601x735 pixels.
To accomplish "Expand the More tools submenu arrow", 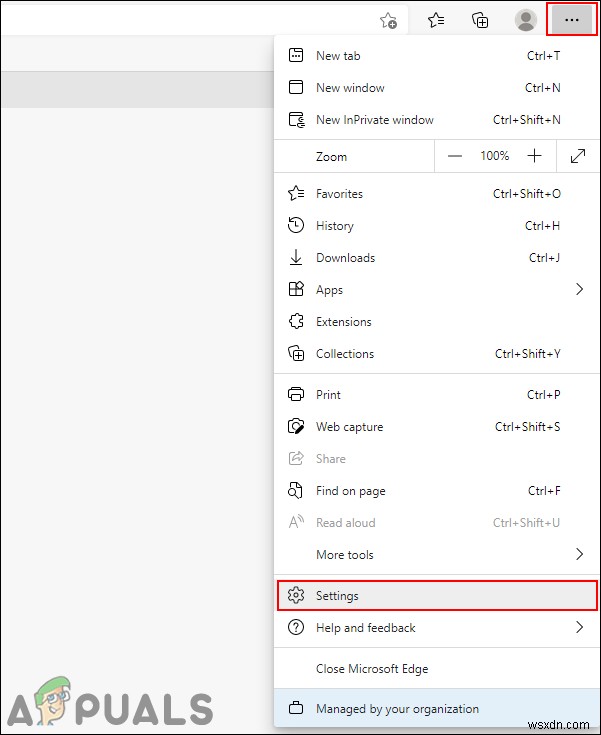I will pos(579,555).
